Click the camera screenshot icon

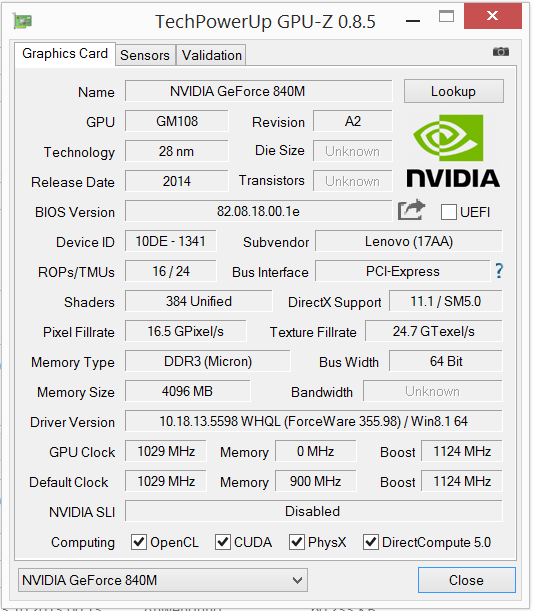[x=501, y=51]
